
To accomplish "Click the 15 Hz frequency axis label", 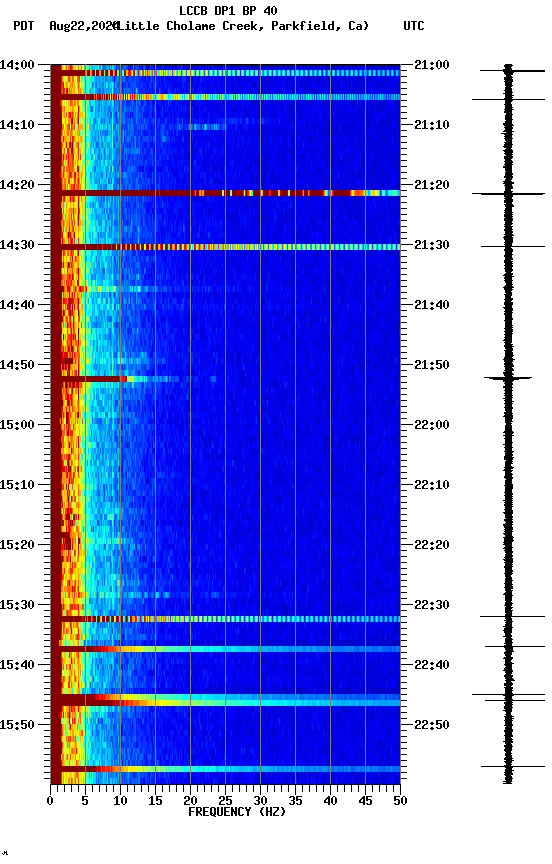I will pos(155,801).
